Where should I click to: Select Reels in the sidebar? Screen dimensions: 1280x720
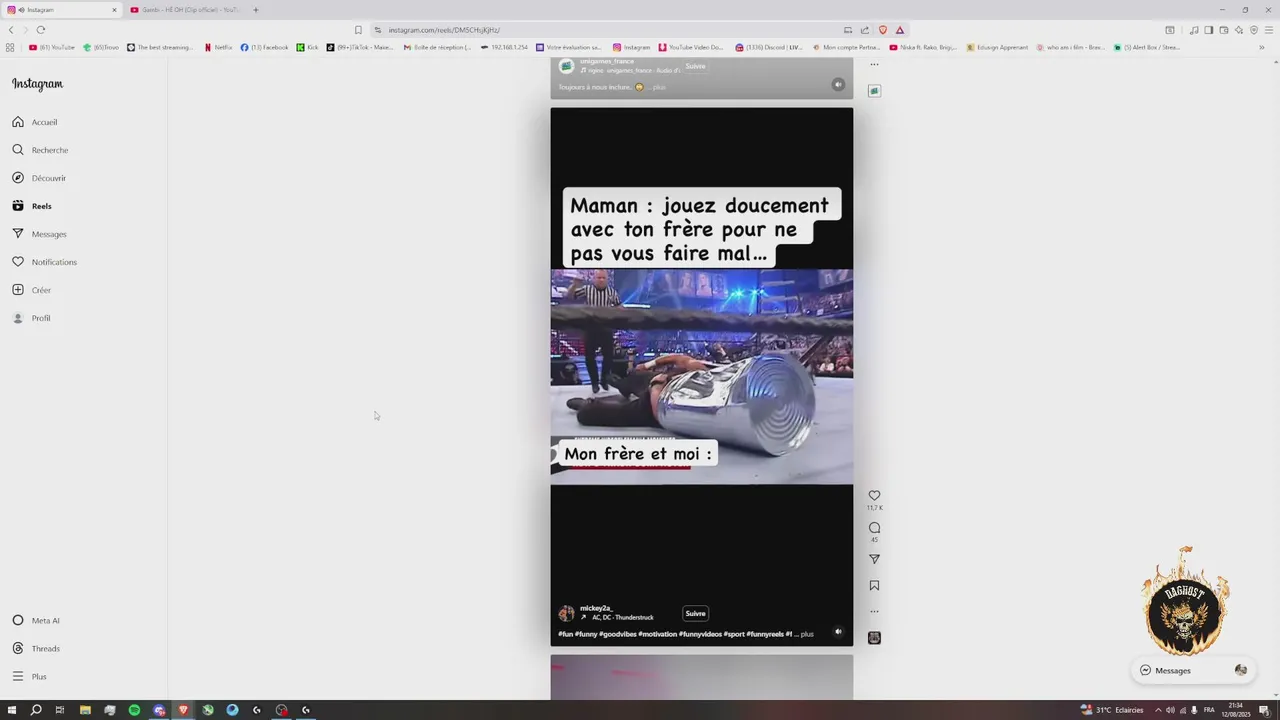(32, 206)
